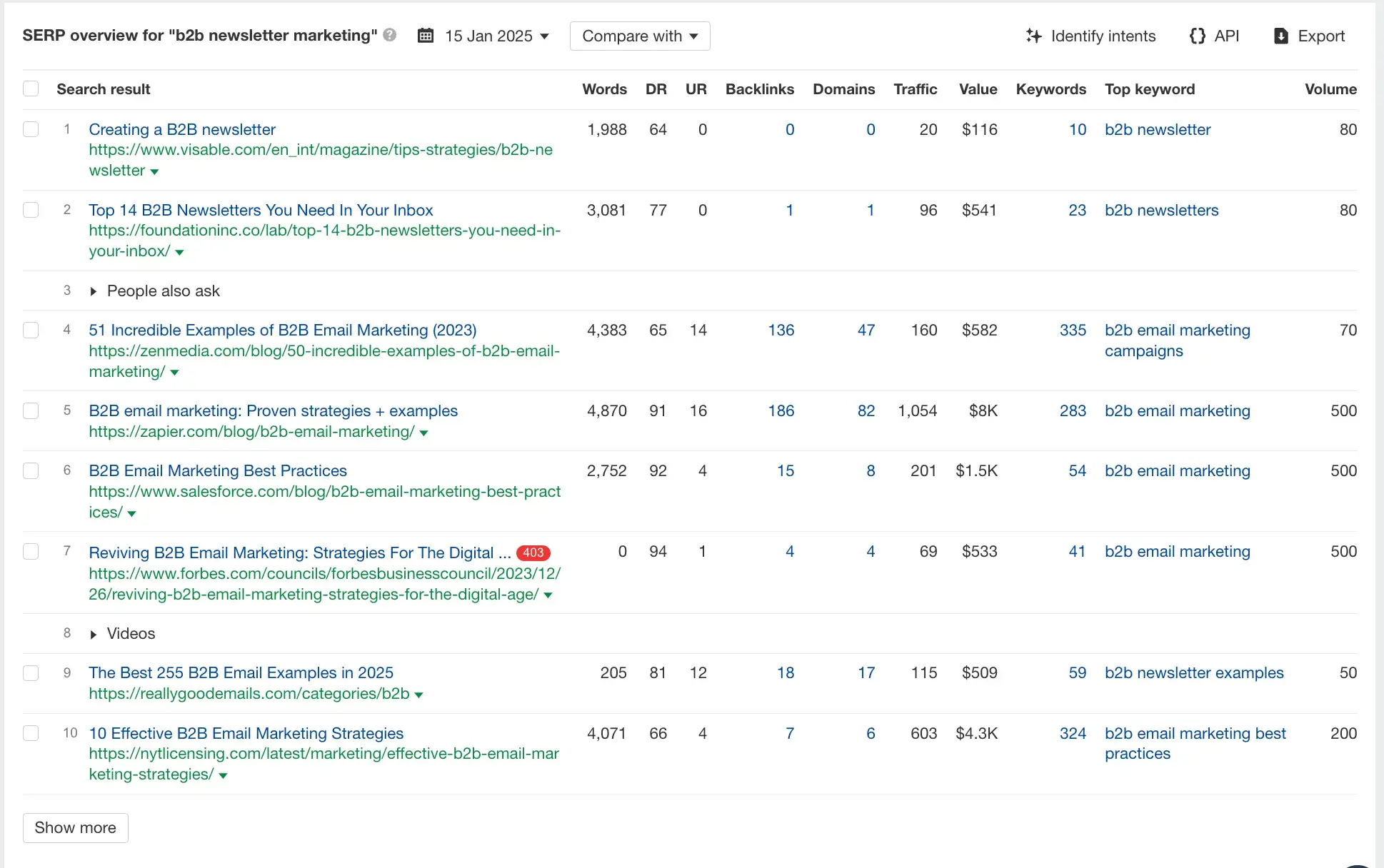Click the Backlinks column header
The width and height of the screenshot is (1384, 868).
point(760,89)
